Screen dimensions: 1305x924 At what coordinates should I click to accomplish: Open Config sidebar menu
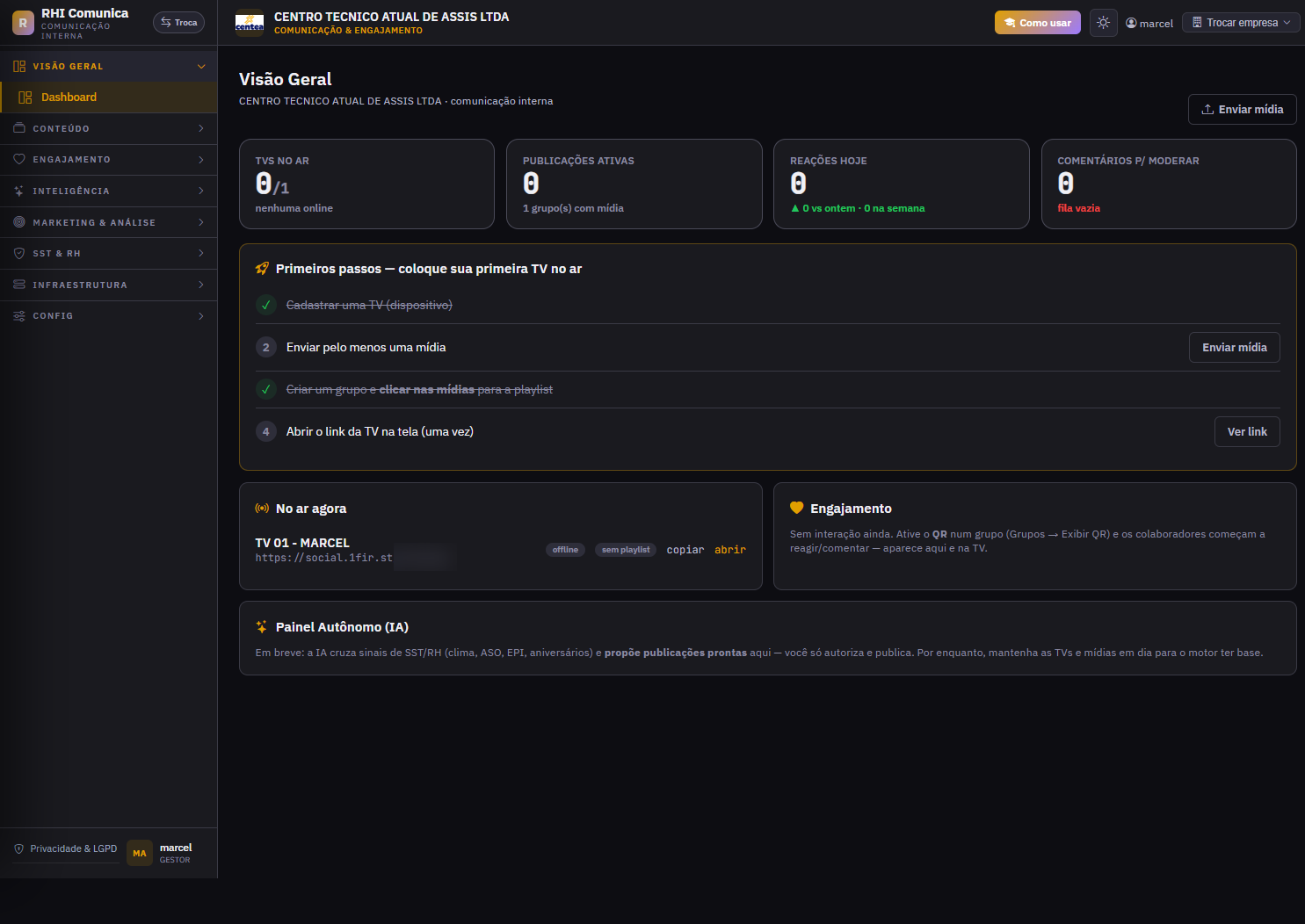tap(109, 316)
